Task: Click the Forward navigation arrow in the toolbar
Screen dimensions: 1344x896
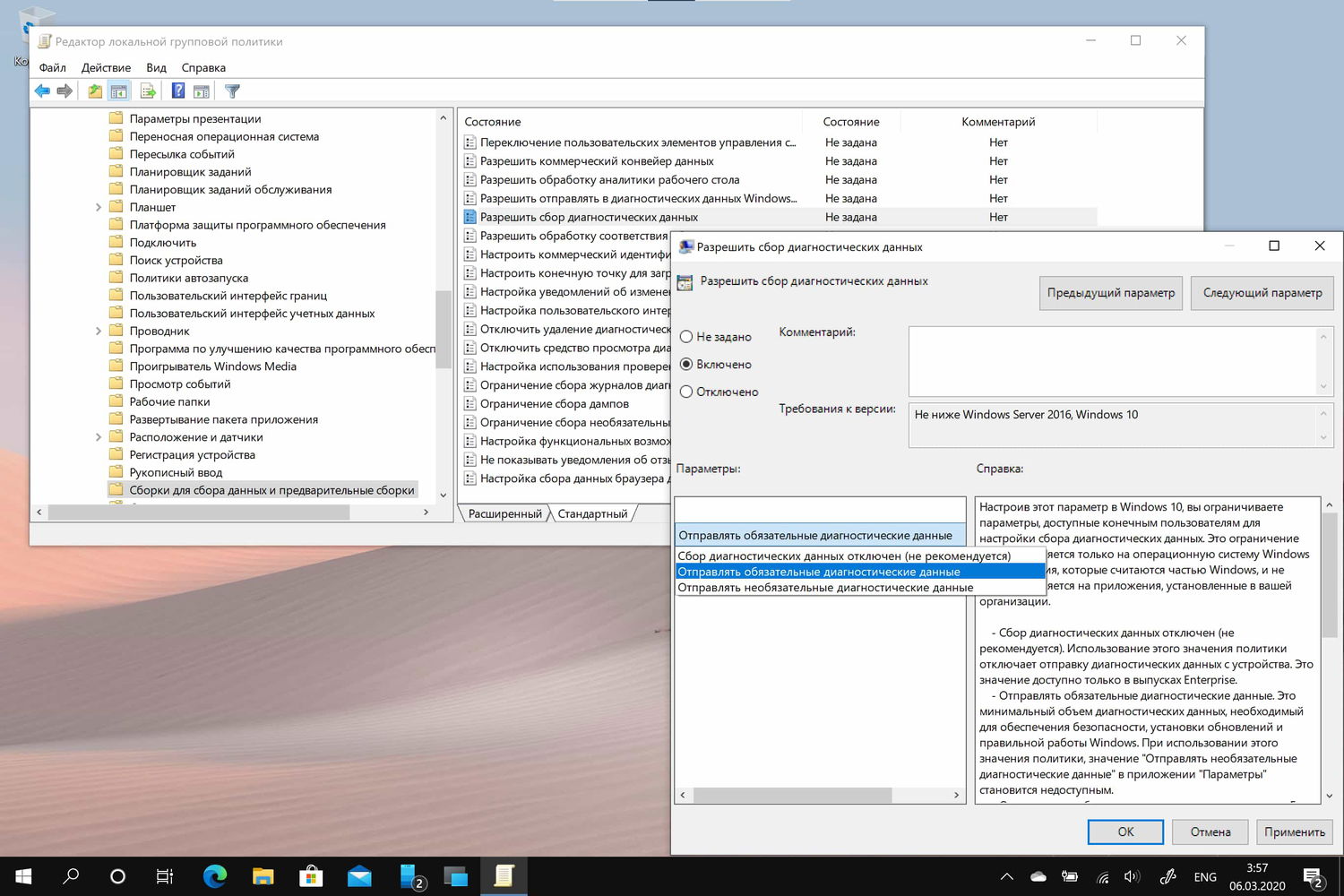Action: pos(64,90)
